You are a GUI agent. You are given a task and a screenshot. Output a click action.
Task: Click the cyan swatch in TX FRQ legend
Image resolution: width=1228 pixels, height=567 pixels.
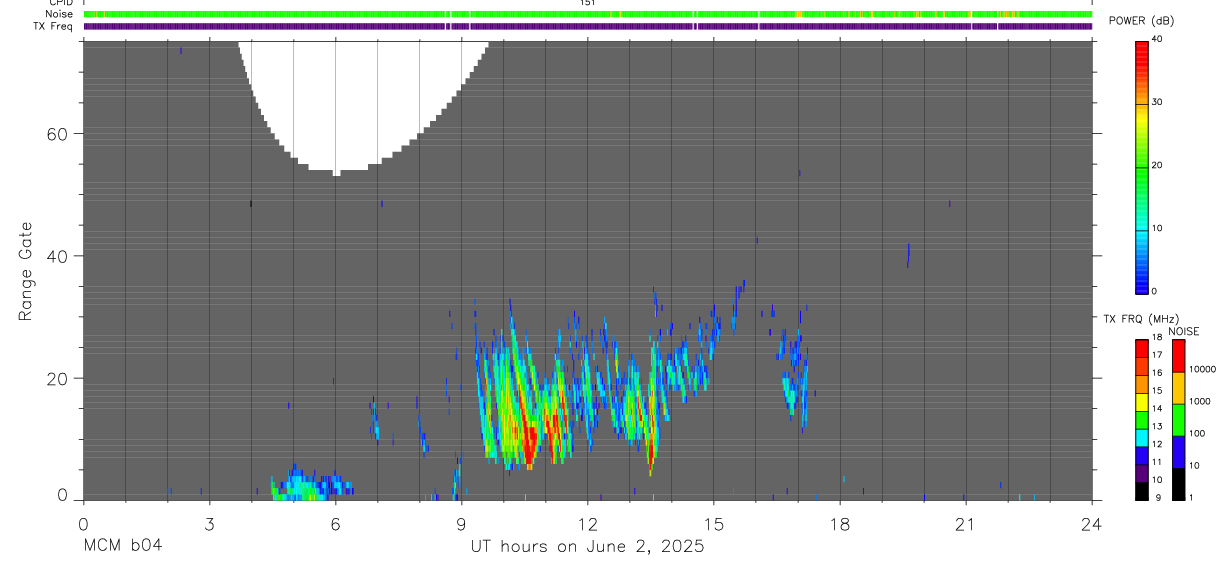[x=1142, y=438]
